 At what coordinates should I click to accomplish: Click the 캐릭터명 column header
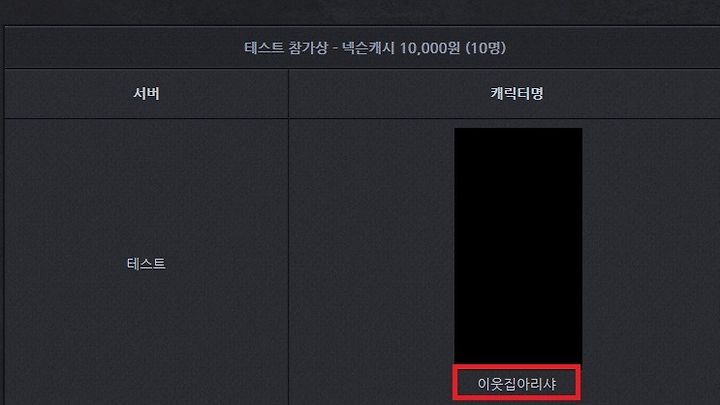click(x=517, y=94)
